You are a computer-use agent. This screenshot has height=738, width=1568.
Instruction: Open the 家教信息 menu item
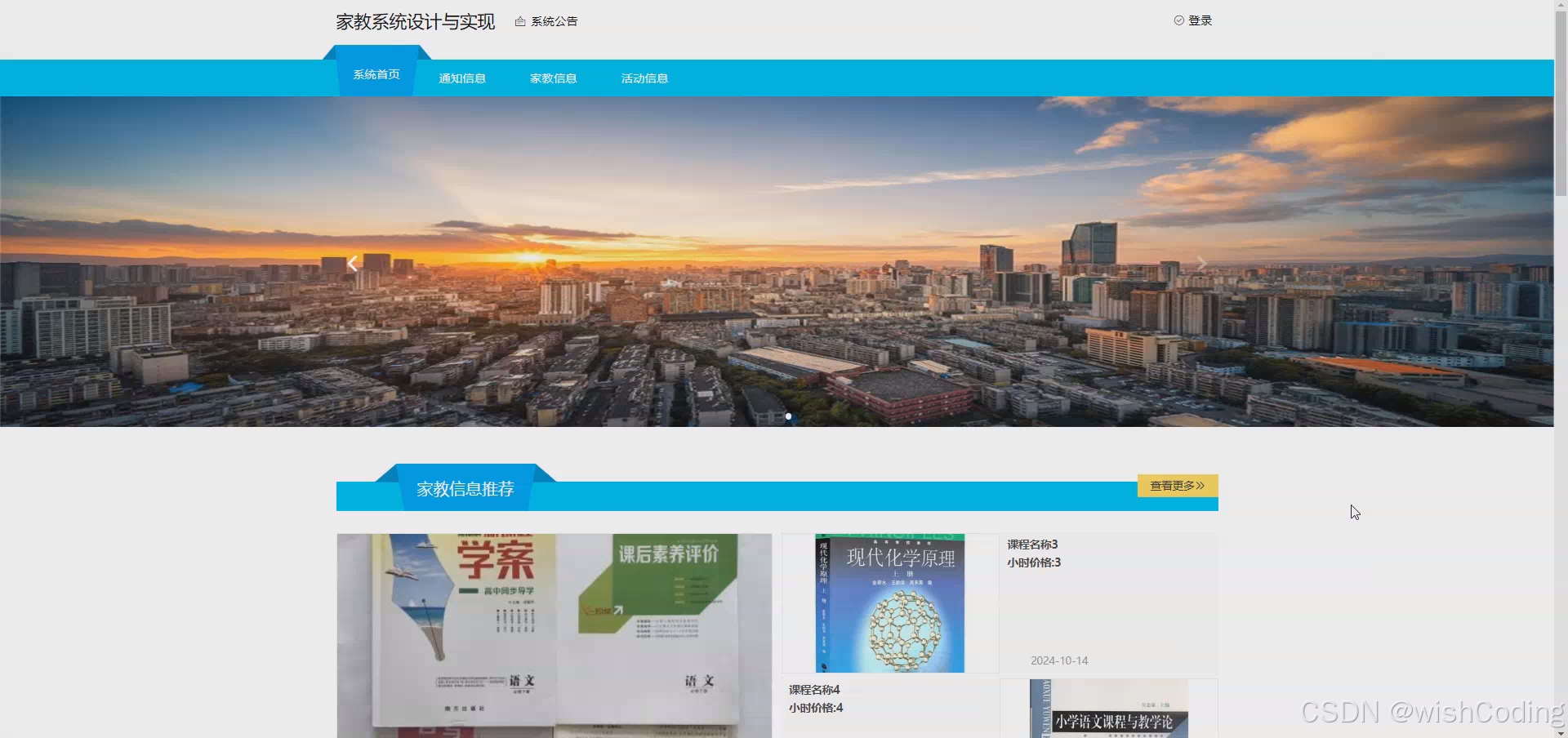tap(553, 78)
